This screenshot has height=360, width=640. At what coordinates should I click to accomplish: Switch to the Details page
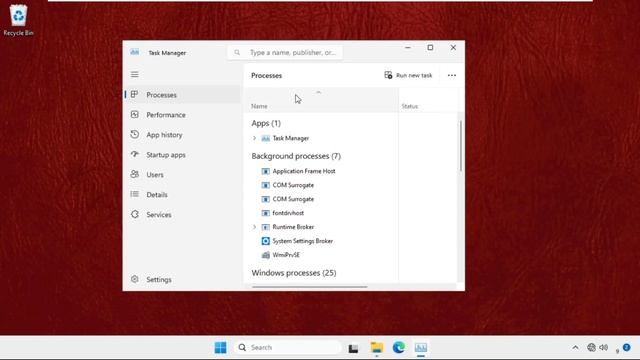157,195
